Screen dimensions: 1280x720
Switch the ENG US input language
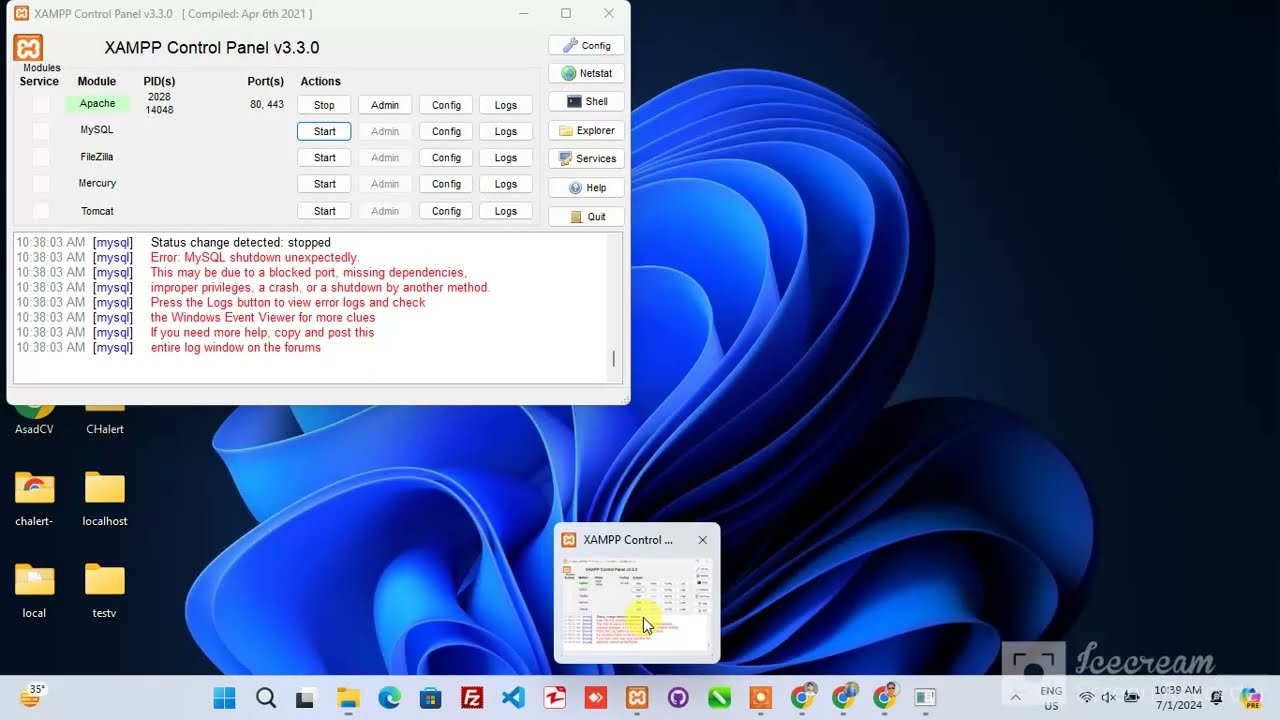point(1051,697)
